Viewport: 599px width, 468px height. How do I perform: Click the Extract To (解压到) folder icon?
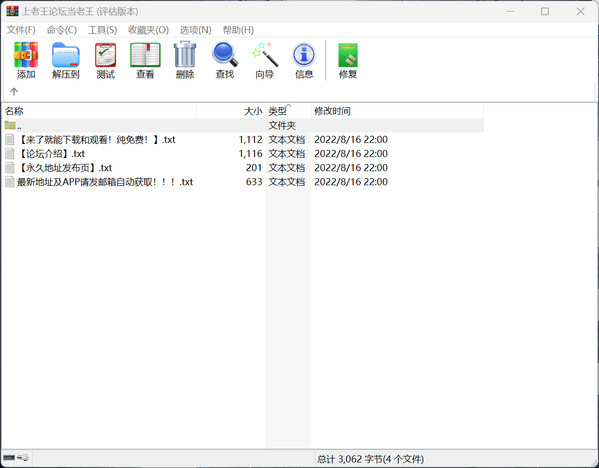[x=66, y=60]
